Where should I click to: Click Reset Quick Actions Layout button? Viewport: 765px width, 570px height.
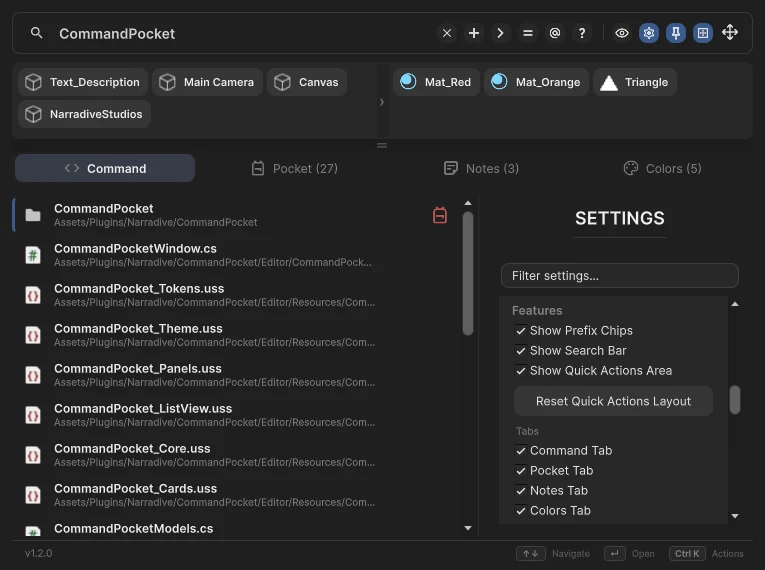(x=613, y=401)
